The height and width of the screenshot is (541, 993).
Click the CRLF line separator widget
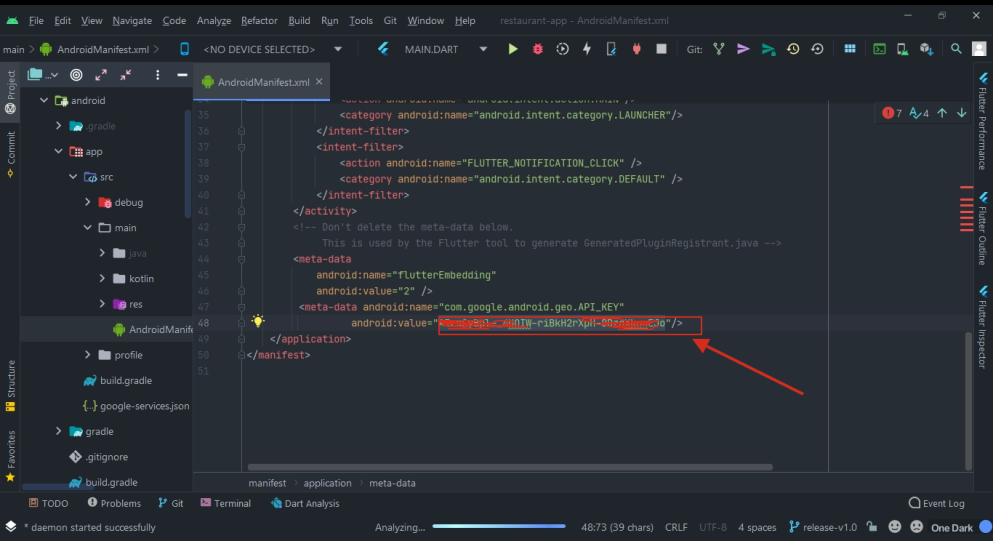coord(676,526)
